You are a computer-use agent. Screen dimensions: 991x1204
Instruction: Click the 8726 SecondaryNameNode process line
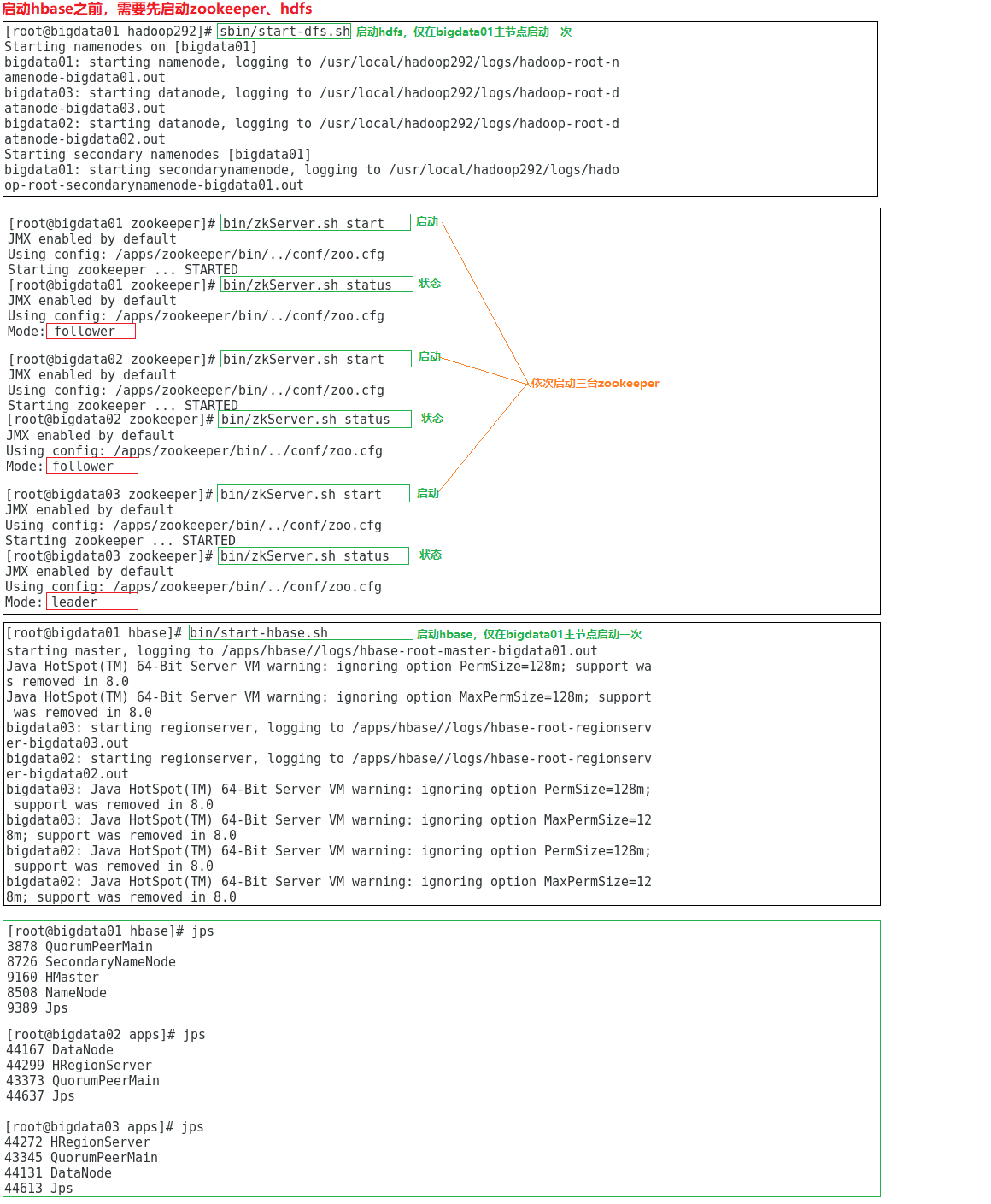coord(91,962)
